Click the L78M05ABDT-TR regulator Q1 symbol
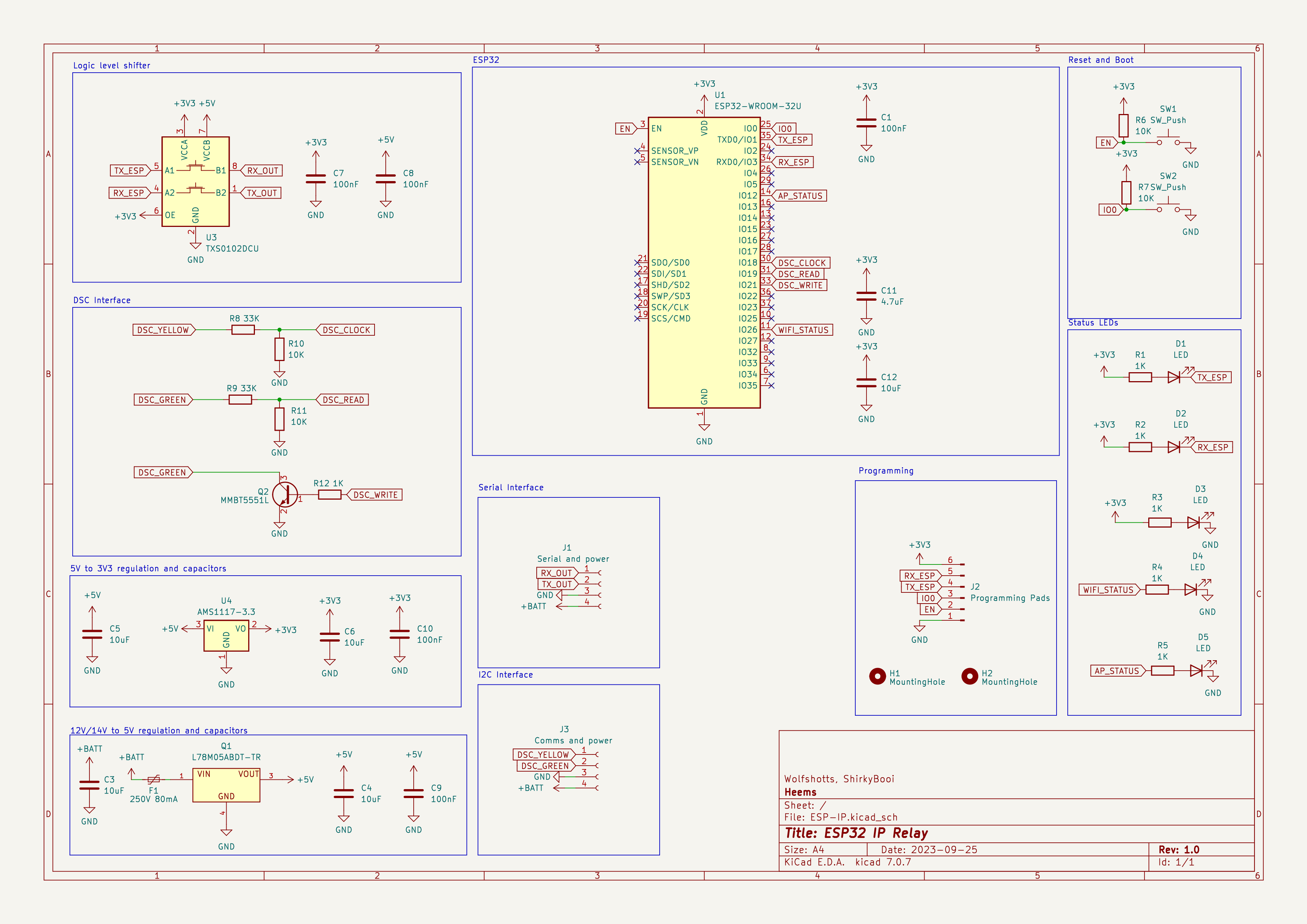The image size is (1307, 924). coord(226,785)
